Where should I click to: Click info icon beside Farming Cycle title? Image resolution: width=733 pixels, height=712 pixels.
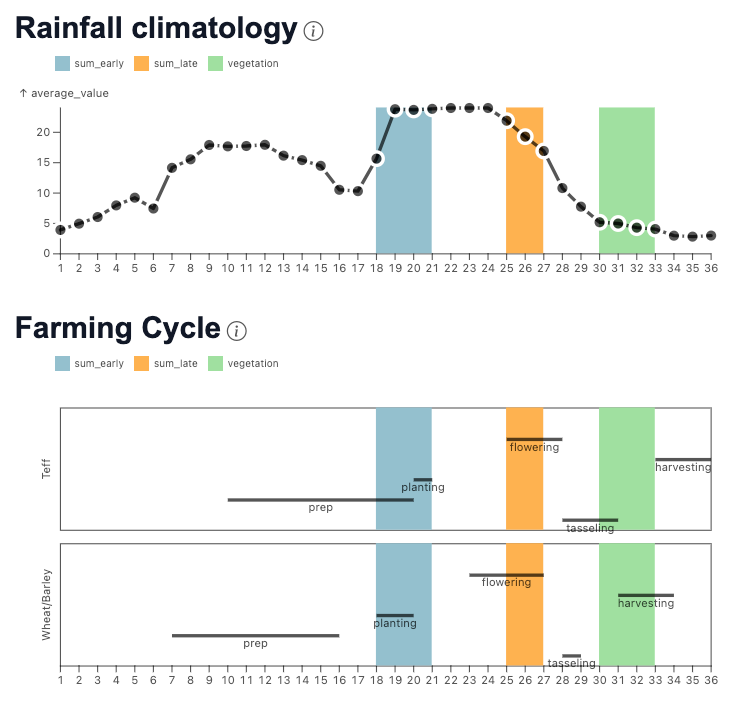click(236, 330)
